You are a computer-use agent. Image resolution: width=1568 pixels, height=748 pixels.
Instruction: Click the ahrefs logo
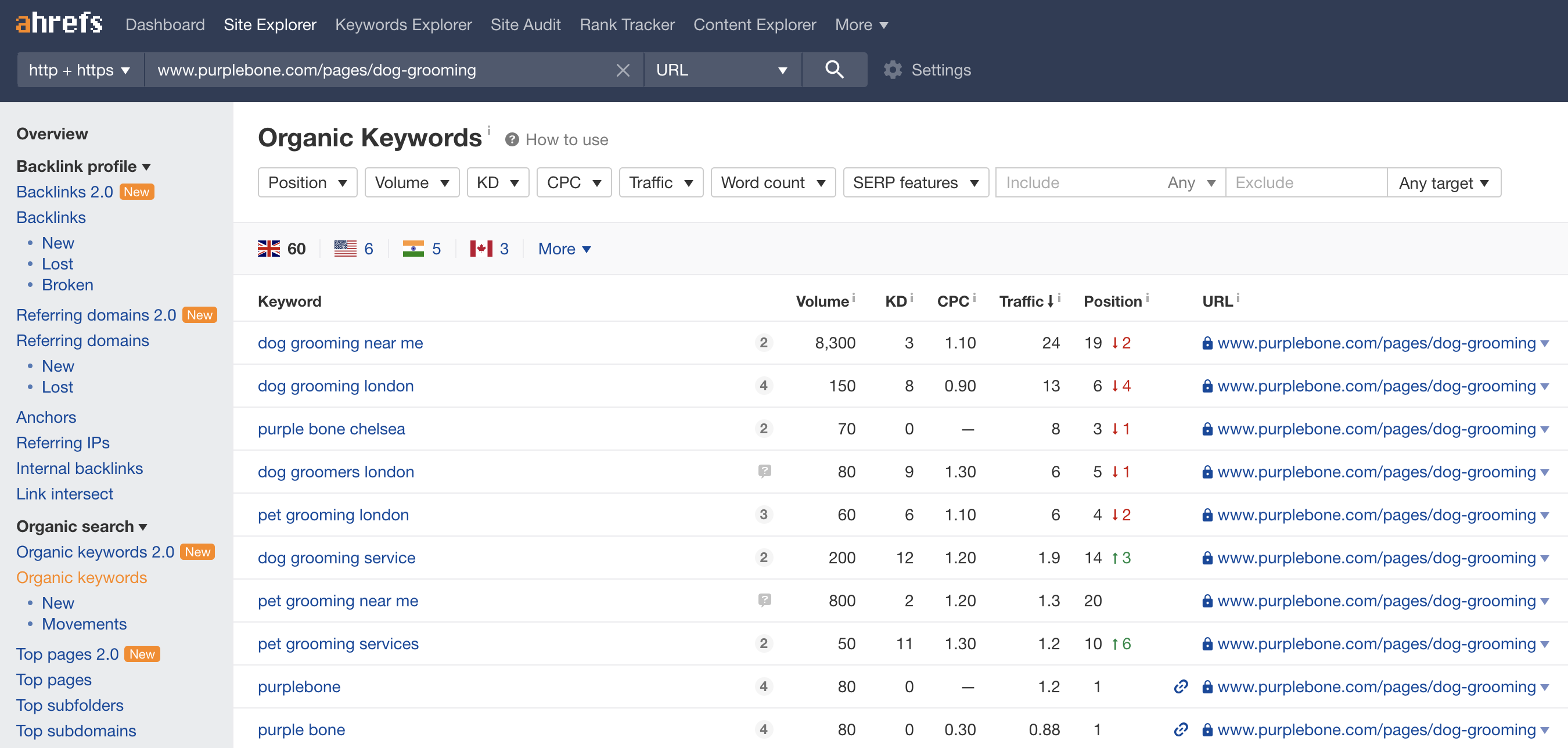59,24
